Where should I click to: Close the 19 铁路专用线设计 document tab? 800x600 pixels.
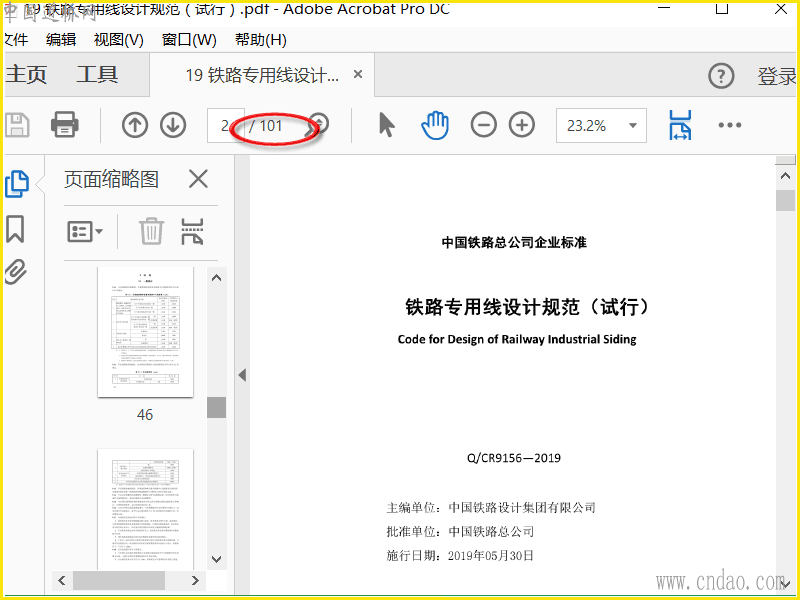click(358, 74)
